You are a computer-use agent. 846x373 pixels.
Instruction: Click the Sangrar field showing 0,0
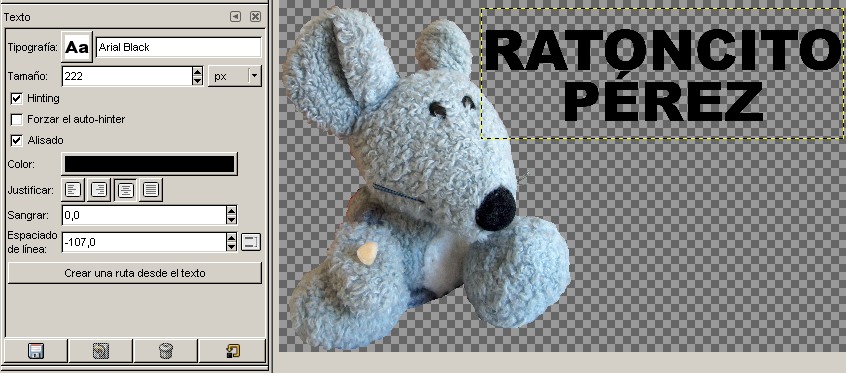(x=144, y=215)
